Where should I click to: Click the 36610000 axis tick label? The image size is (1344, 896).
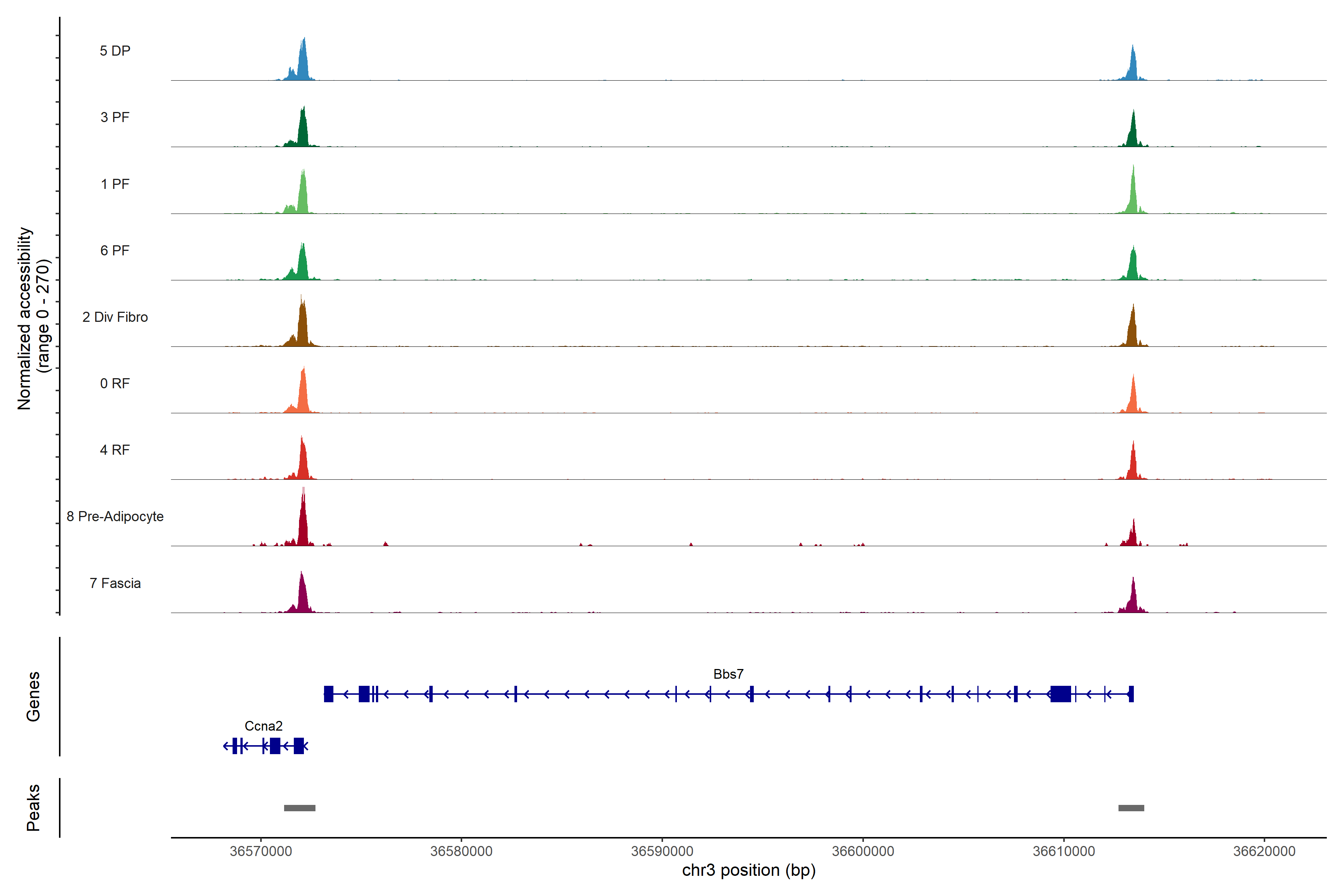[1063, 852]
